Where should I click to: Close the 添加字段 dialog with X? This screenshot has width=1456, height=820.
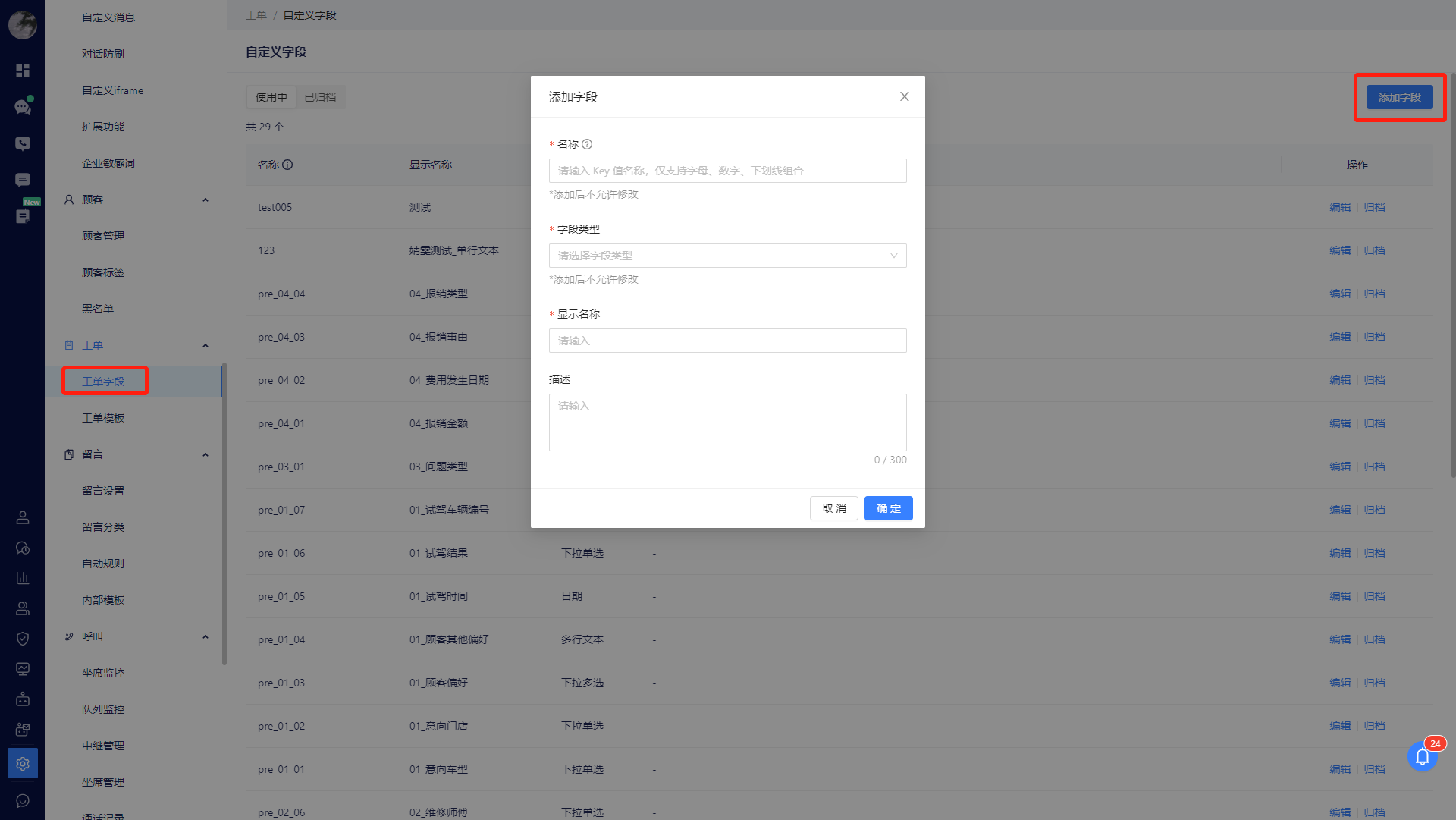(x=905, y=96)
